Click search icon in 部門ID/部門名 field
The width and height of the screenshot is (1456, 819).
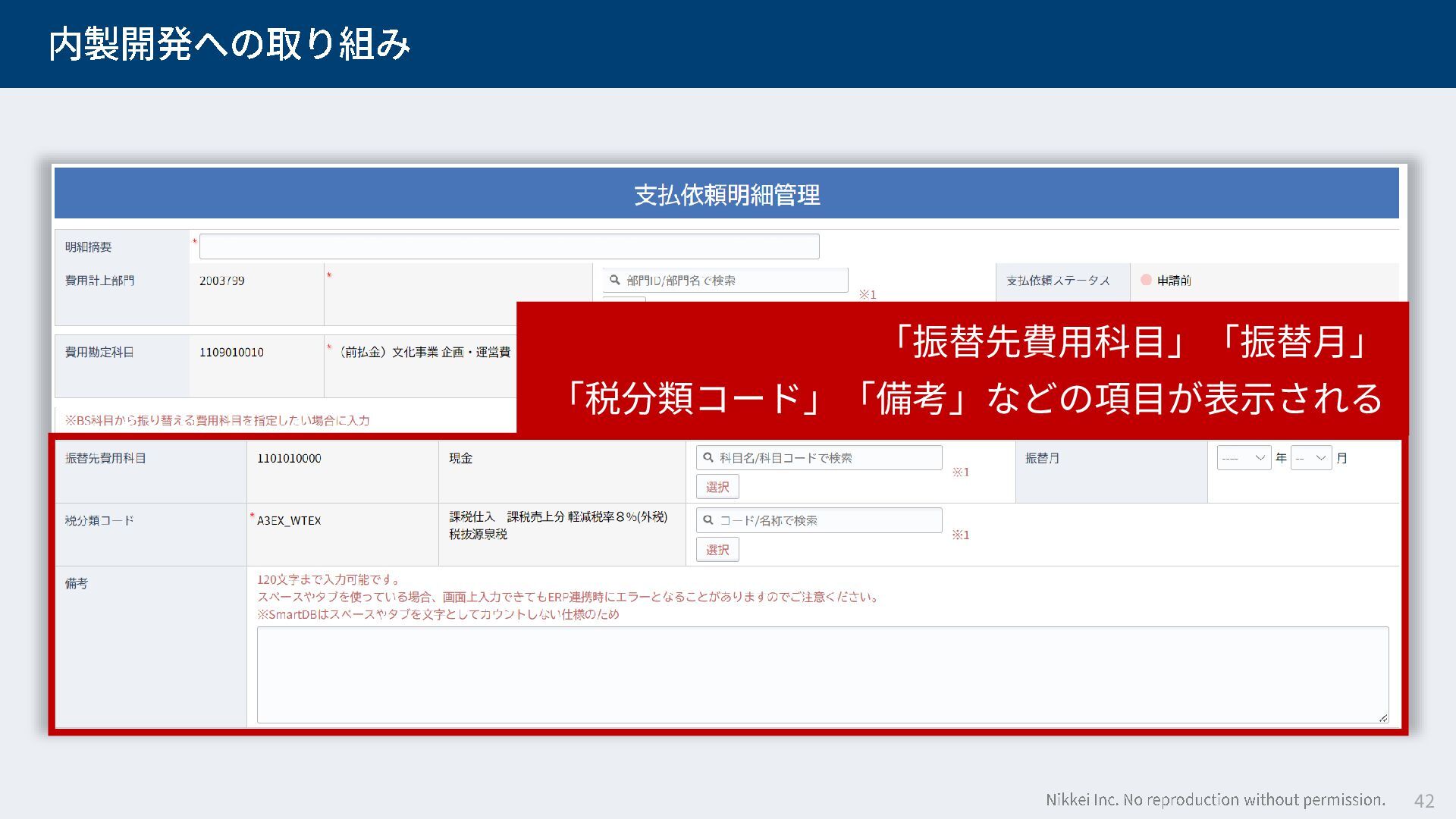[x=615, y=280]
